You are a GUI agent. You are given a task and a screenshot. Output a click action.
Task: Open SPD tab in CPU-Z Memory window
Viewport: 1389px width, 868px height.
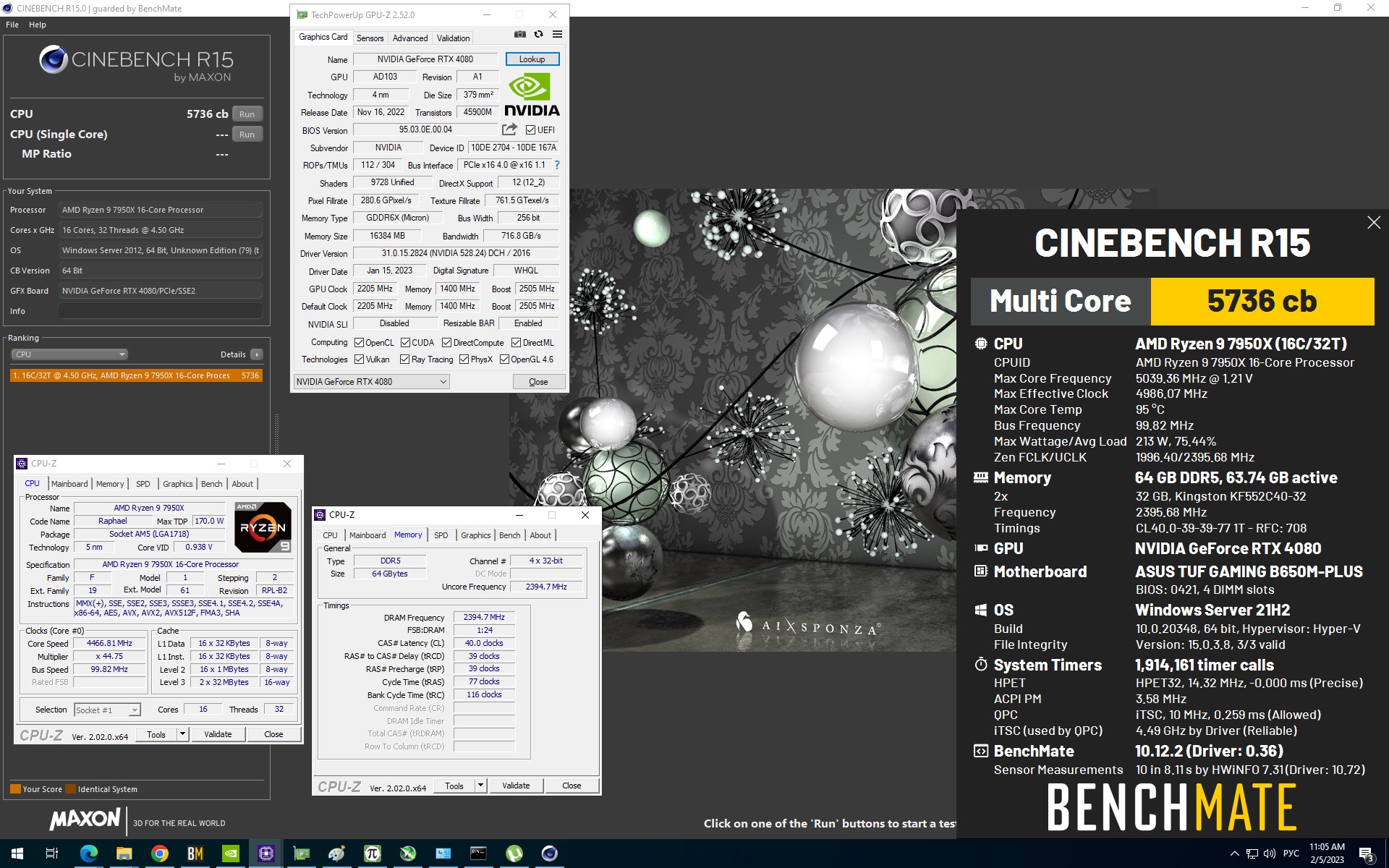point(441,535)
